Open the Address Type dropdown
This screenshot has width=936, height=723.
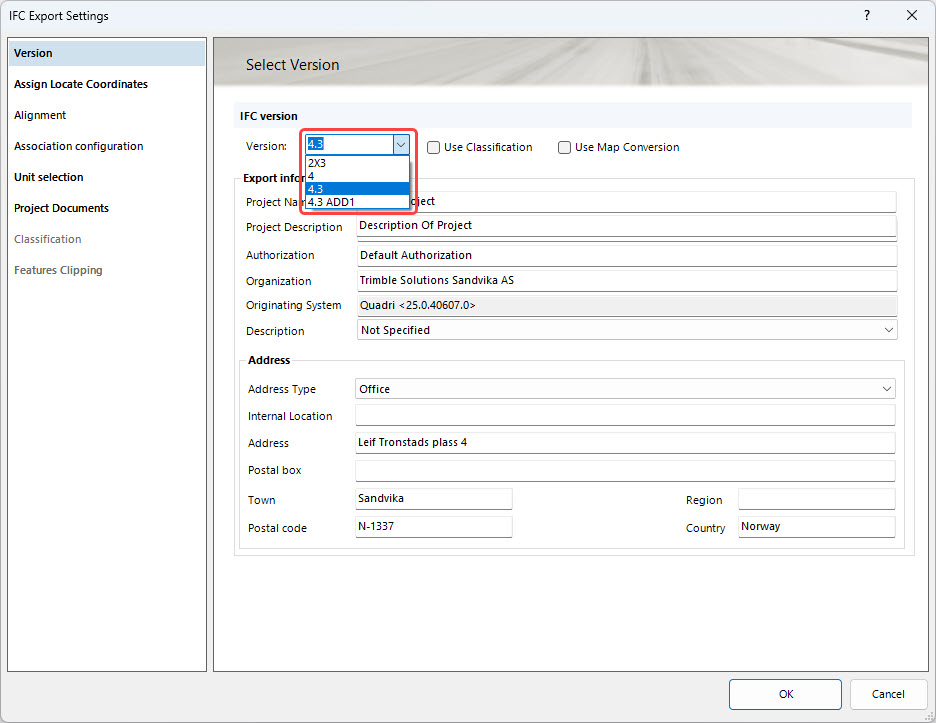point(625,389)
